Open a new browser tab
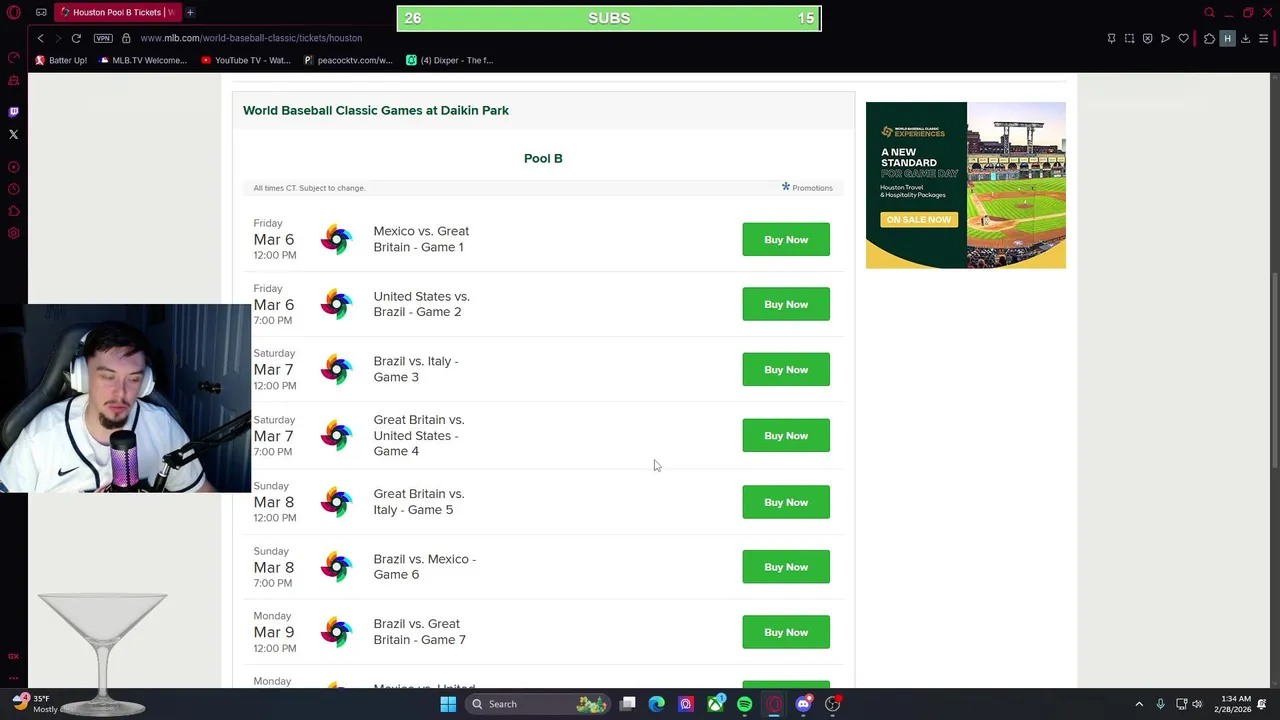 [x=190, y=12]
